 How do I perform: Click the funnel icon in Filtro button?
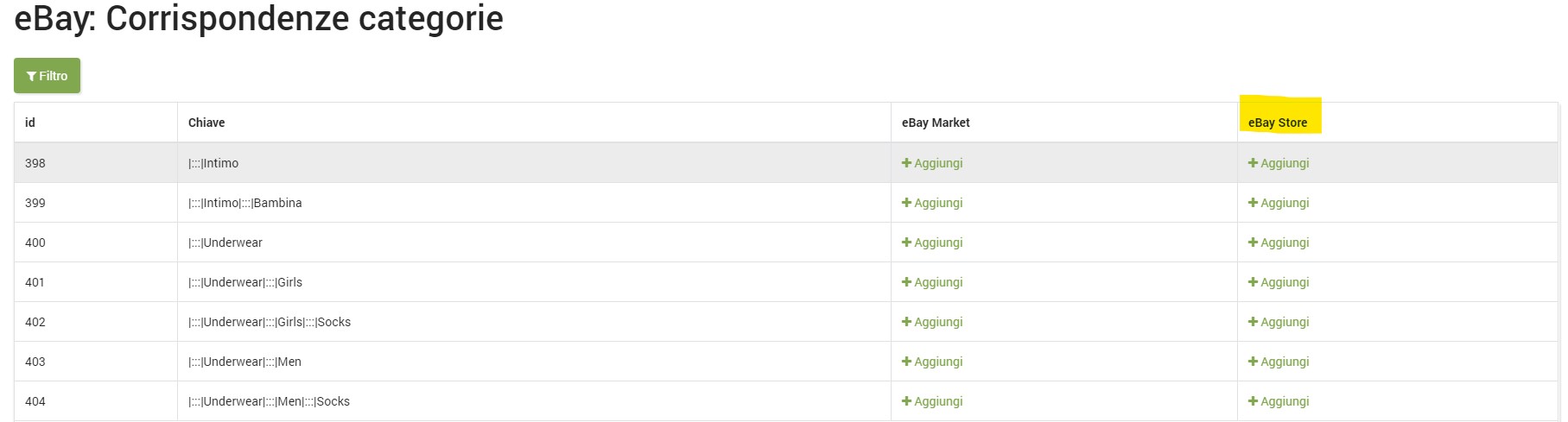[x=31, y=76]
